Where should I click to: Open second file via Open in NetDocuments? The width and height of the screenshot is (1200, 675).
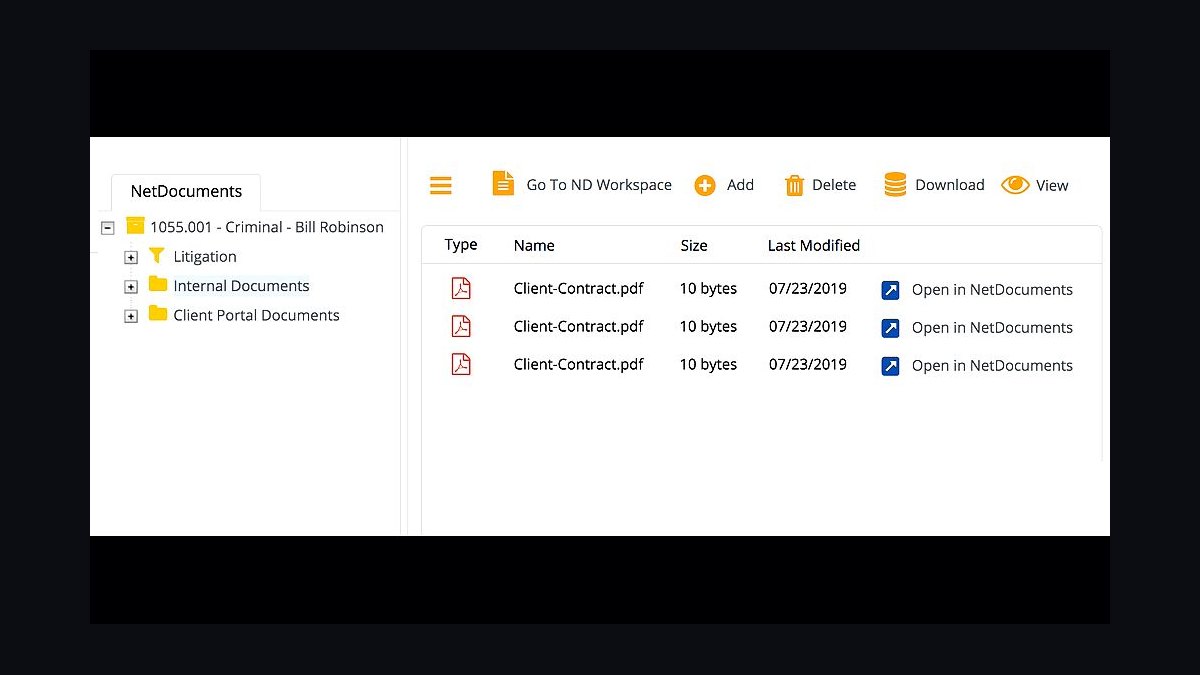(x=992, y=328)
